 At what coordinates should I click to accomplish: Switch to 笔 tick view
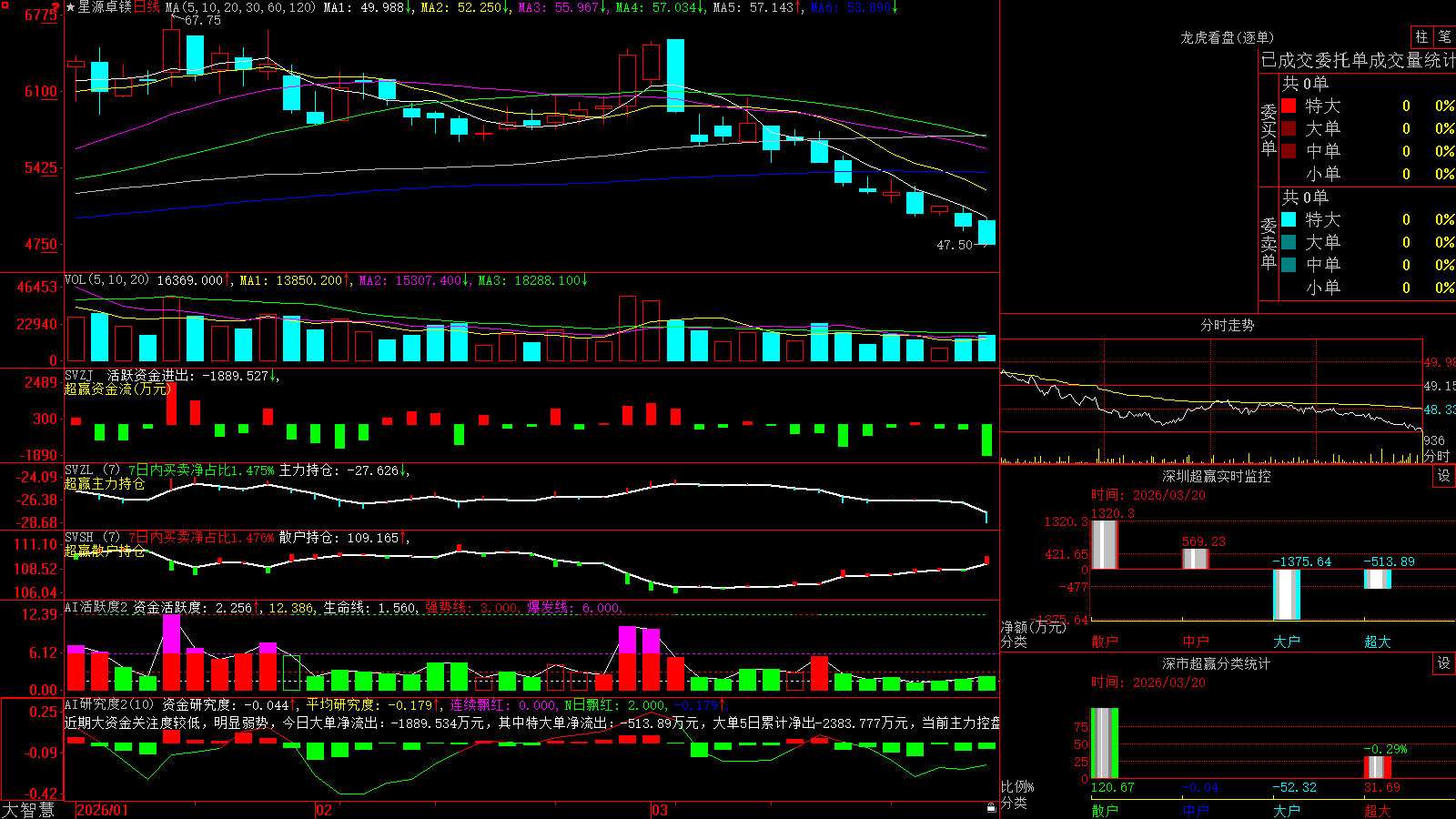[x=1444, y=36]
